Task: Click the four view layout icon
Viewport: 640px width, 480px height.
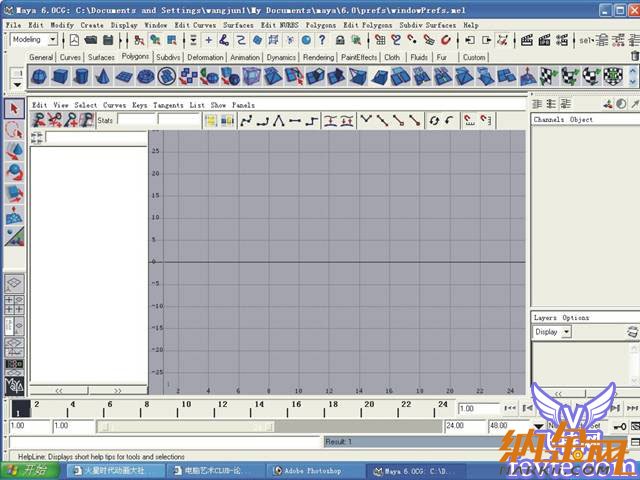Action: click(x=14, y=305)
